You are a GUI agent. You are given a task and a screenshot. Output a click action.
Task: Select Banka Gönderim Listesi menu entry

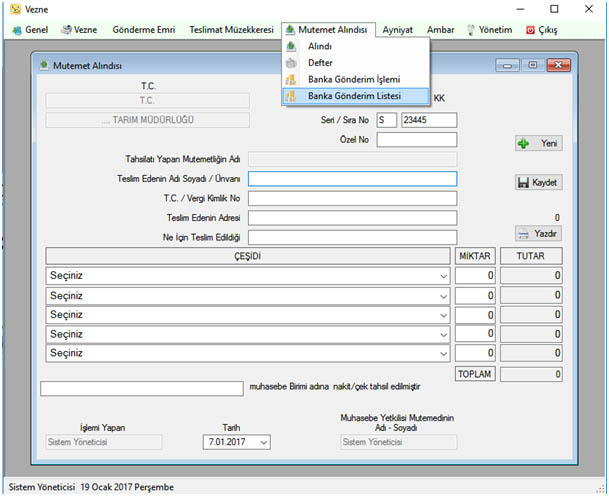click(356, 96)
